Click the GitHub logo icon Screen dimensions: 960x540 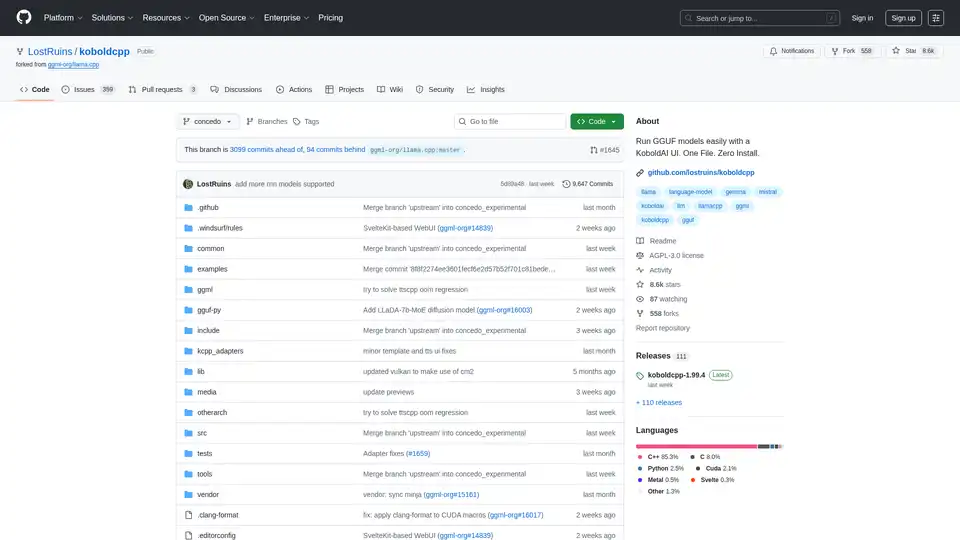(24, 18)
